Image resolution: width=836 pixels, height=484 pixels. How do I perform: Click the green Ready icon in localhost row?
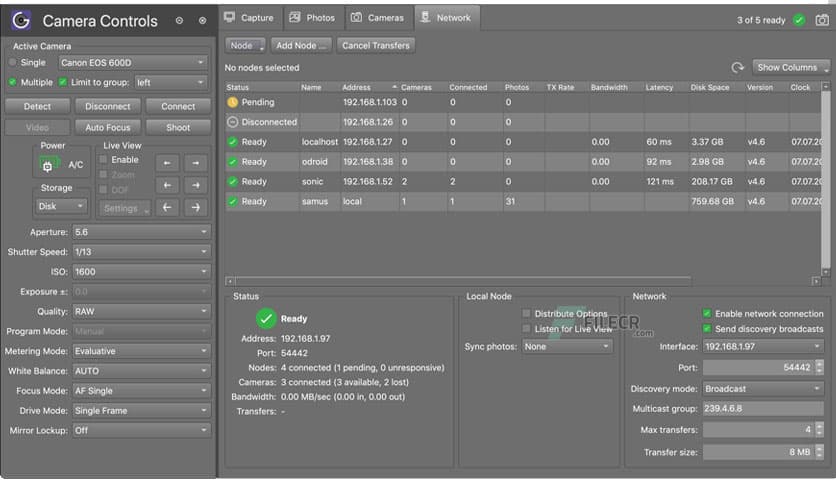(232, 142)
